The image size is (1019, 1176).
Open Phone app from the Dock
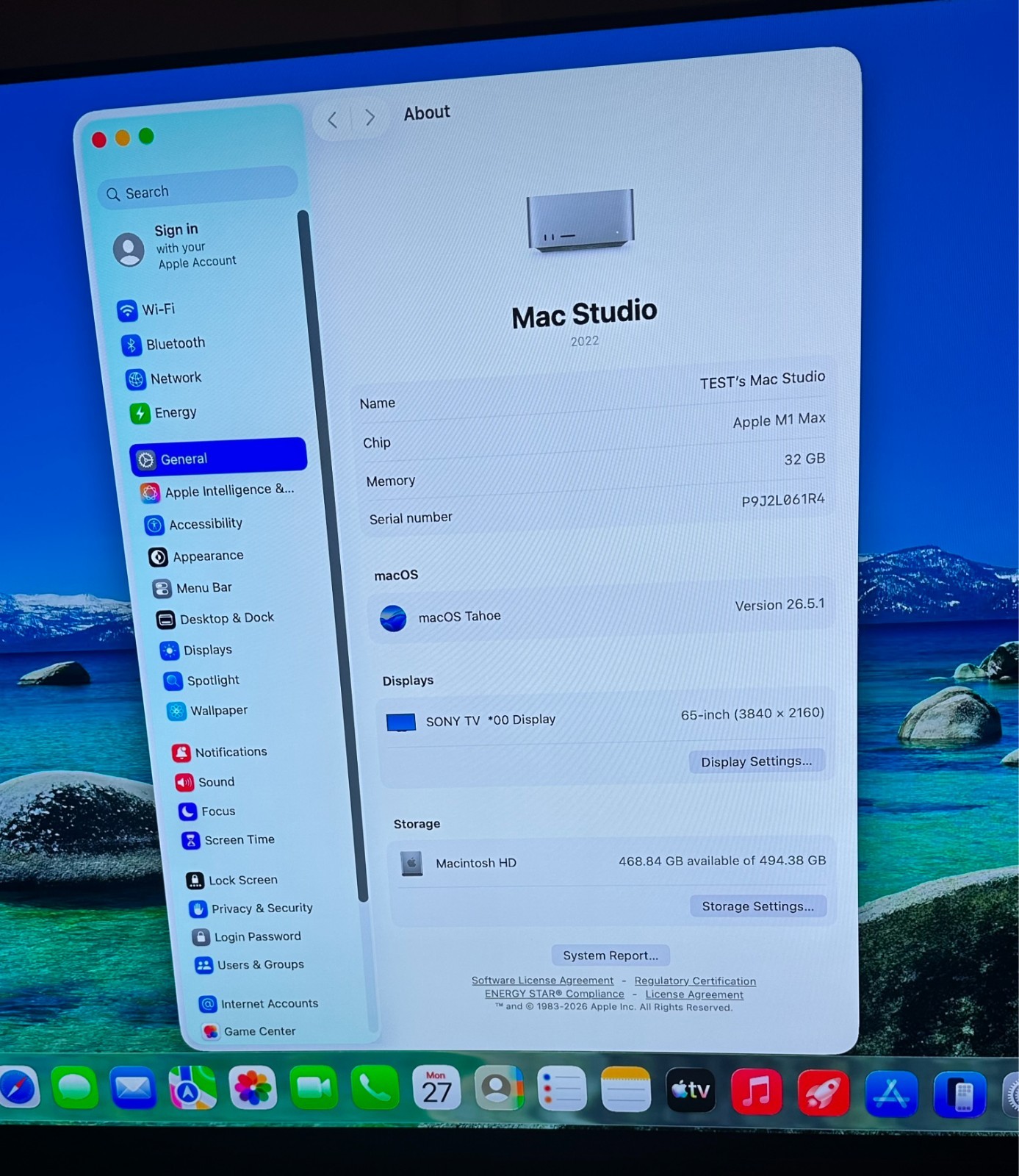[x=375, y=1089]
